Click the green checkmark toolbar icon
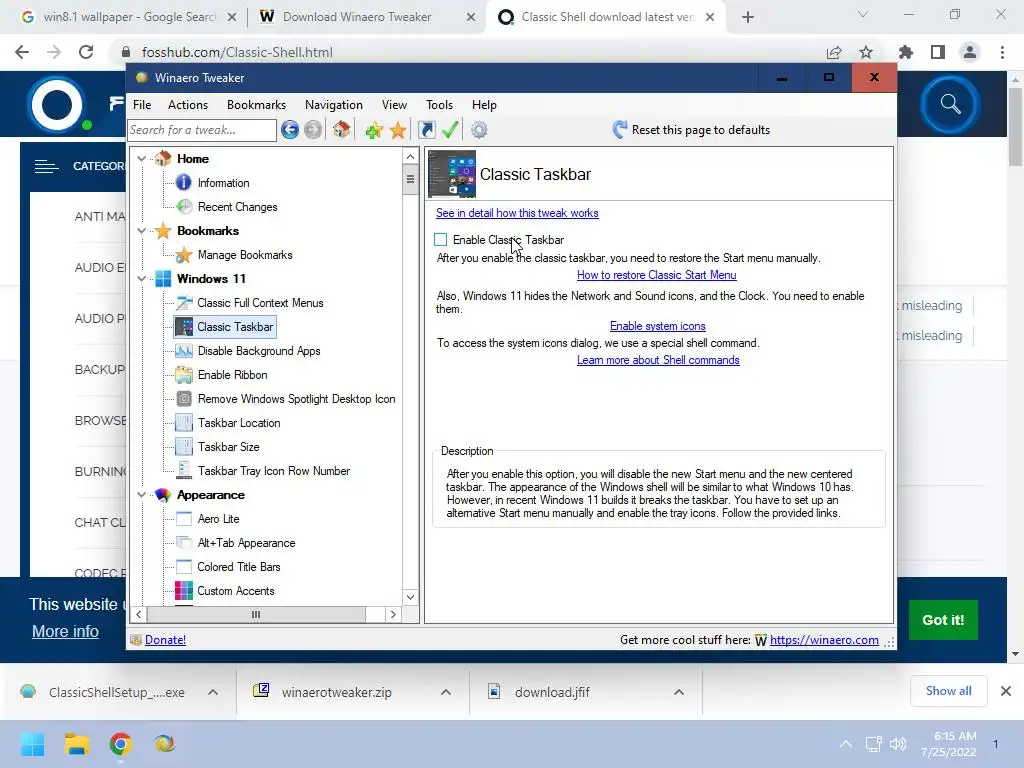Image resolution: width=1024 pixels, height=768 pixels. click(450, 130)
